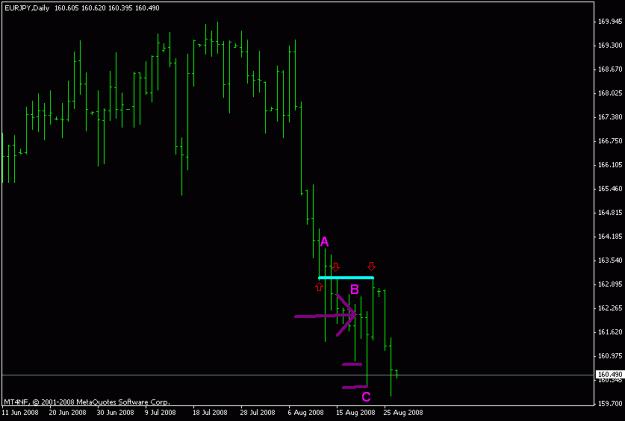
Task: Select the cyan horizontal line on chart
Action: (346, 277)
